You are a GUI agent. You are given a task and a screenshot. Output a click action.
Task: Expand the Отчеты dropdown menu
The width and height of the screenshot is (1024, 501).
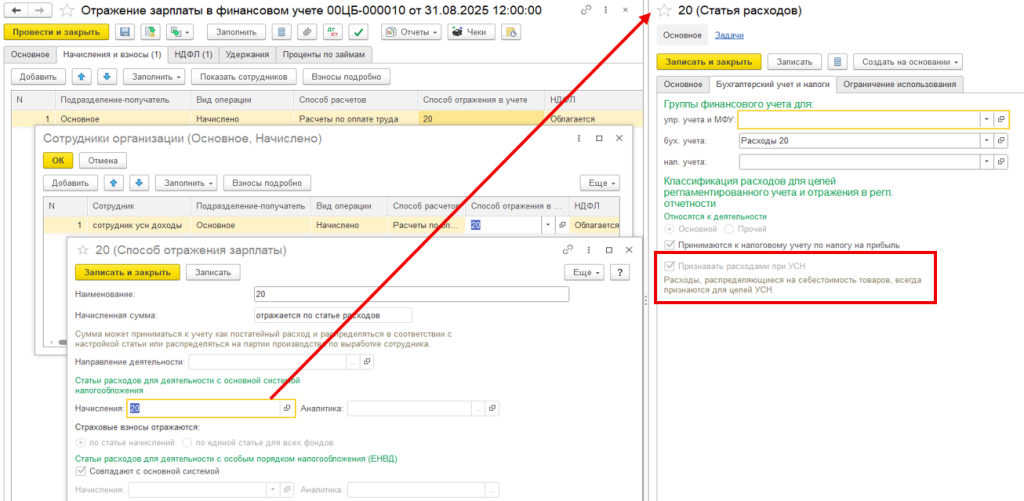click(x=413, y=32)
